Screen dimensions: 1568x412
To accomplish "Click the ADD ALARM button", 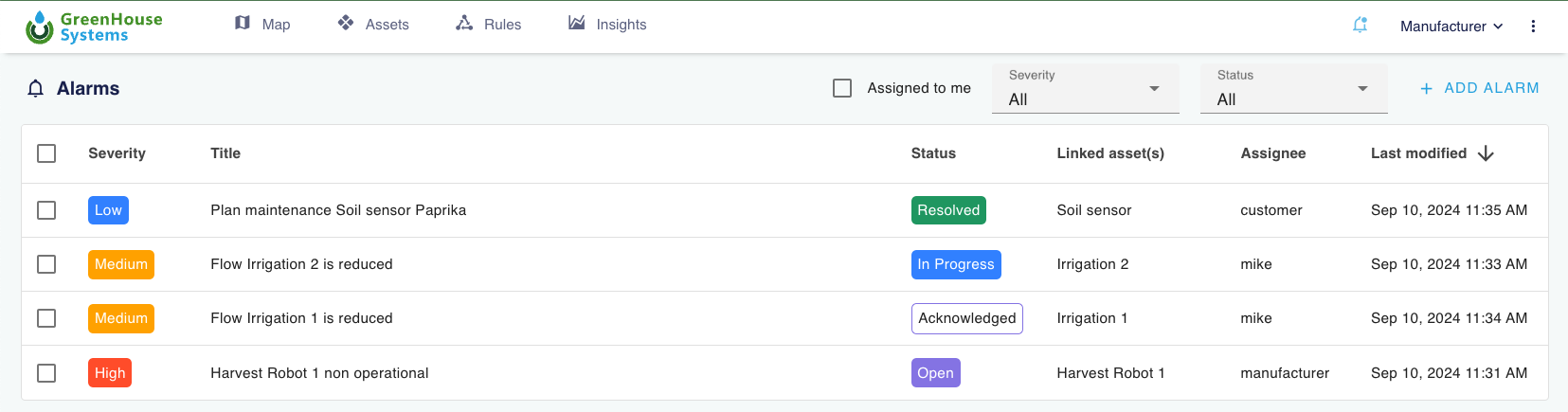I will point(1479,88).
